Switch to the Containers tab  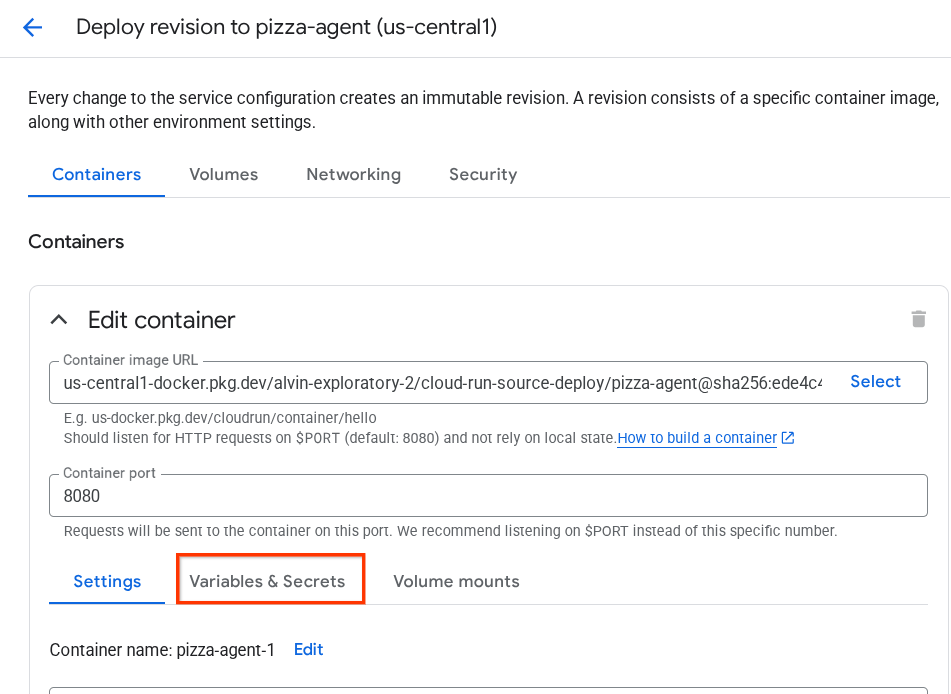pos(96,174)
